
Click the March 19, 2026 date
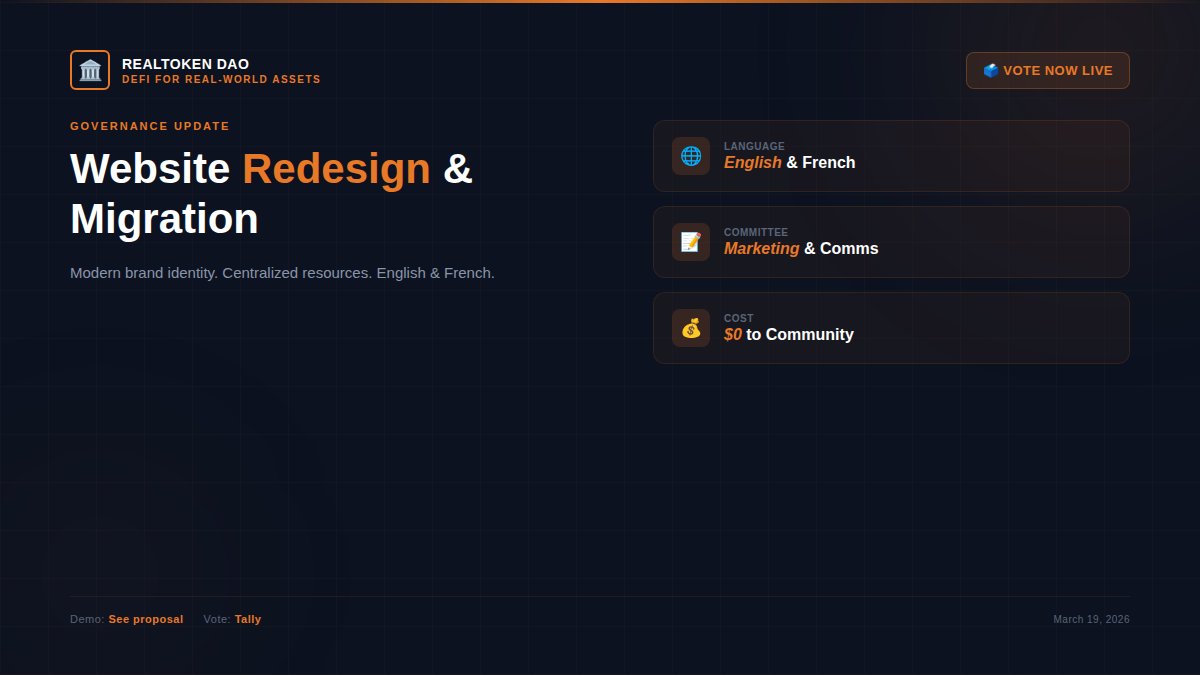pos(1091,619)
